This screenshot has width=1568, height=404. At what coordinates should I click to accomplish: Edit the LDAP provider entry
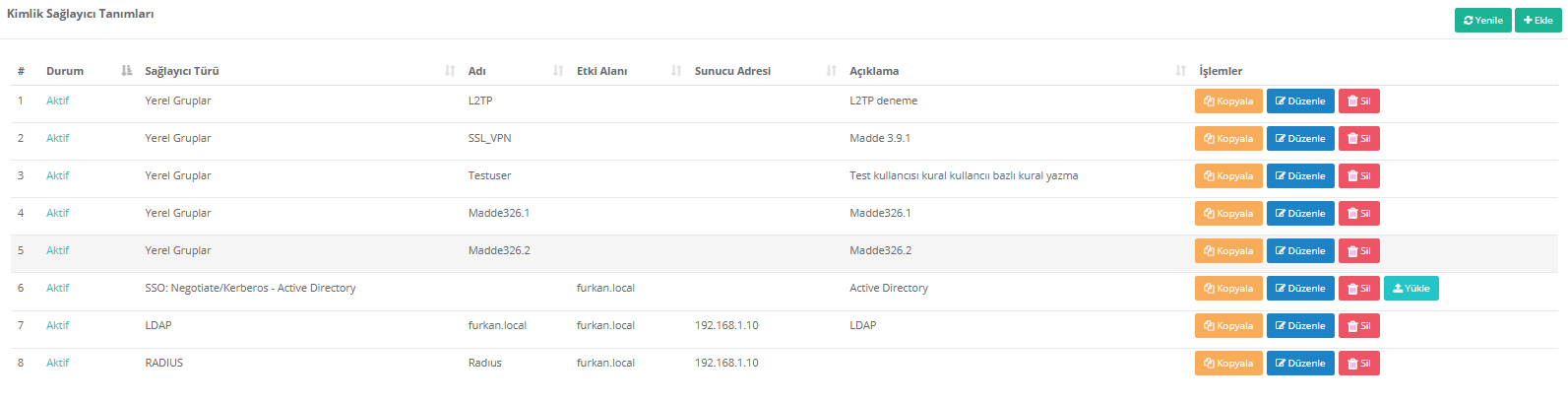(x=1300, y=326)
